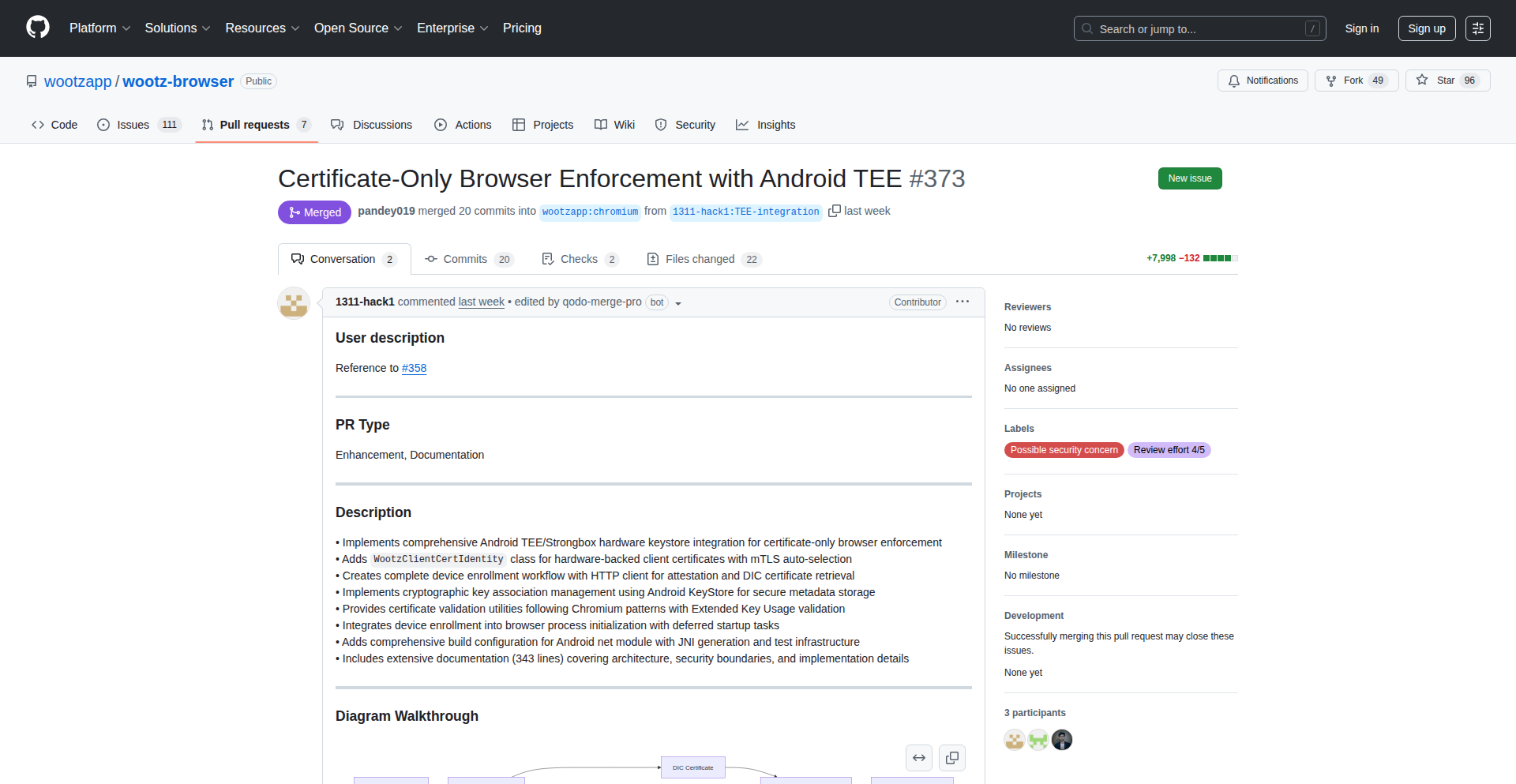Open the comment three-dot options menu
The width and height of the screenshot is (1516, 784).
(x=962, y=302)
